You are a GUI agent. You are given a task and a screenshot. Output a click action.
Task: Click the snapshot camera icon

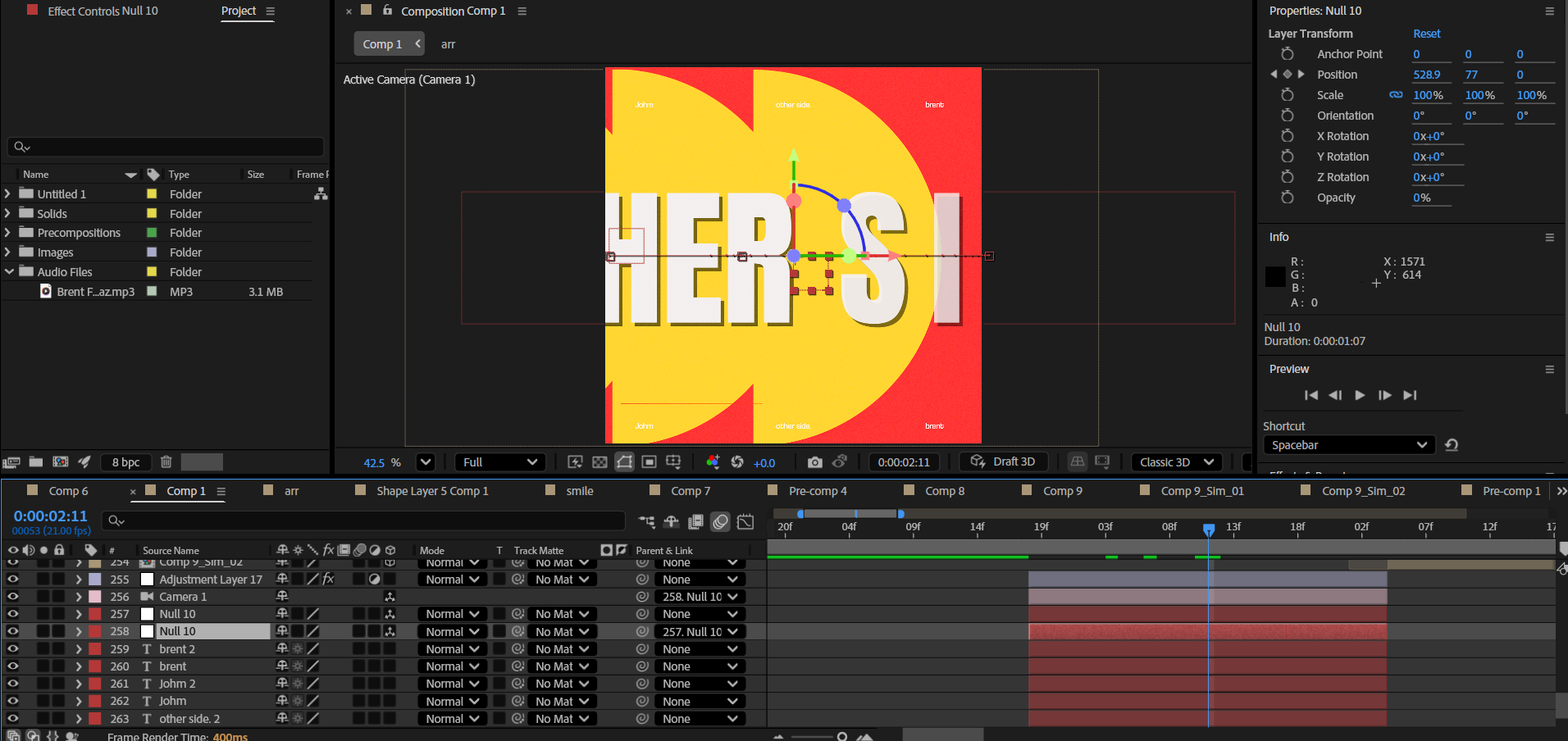coord(814,462)
